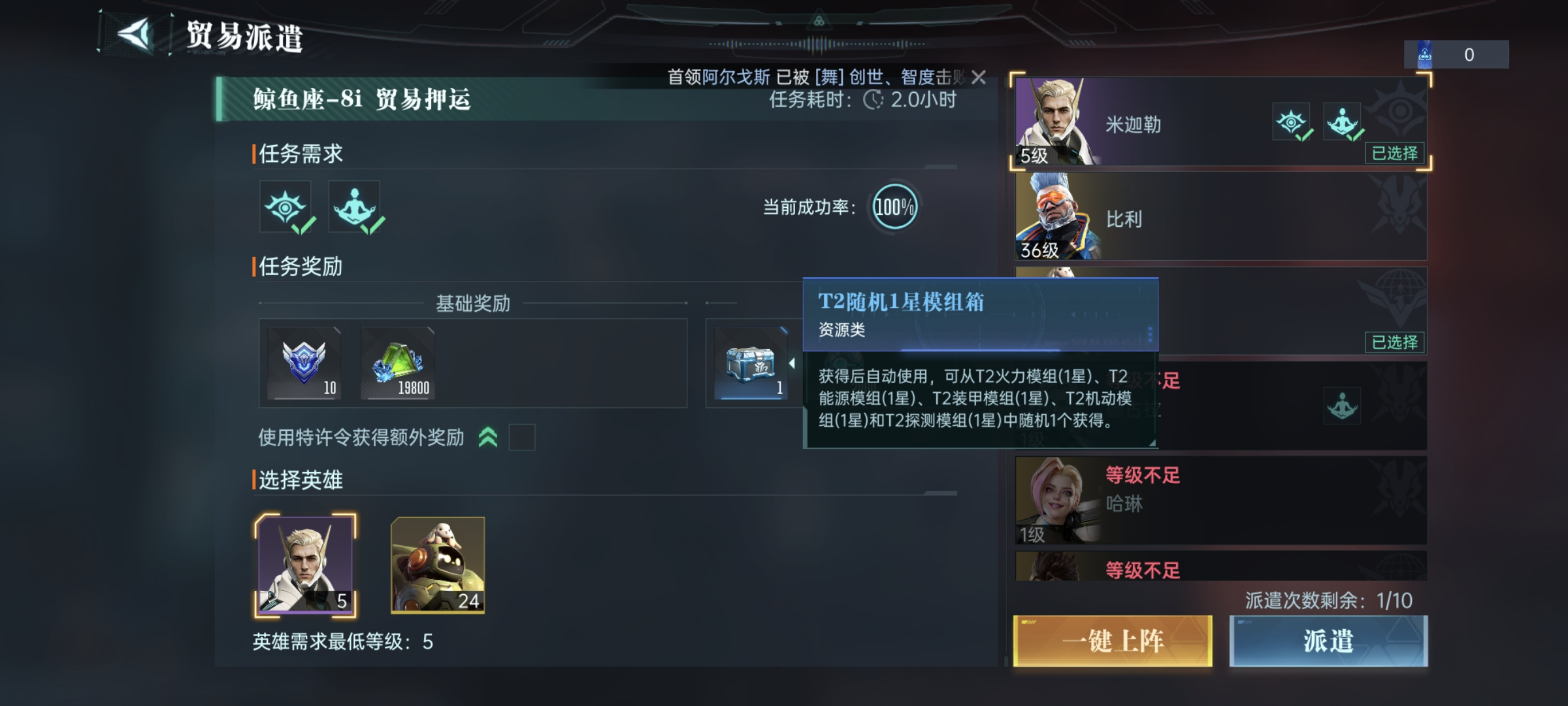Viewport: 1568px width, 706px height.
Task: Deselect hero 米迦勒 in the list
Action: 1220,121
